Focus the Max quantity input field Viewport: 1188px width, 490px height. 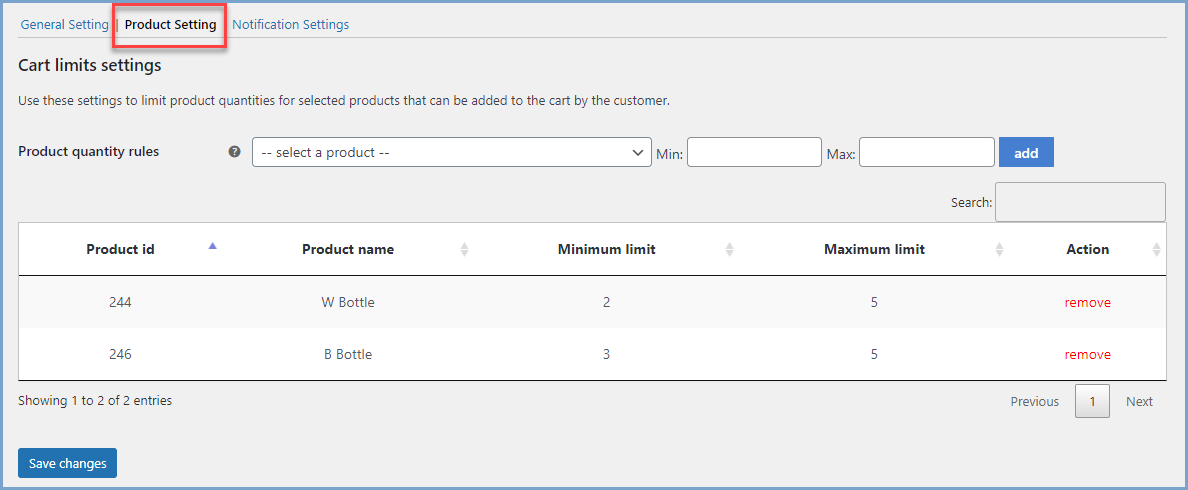tap(927, 152)
